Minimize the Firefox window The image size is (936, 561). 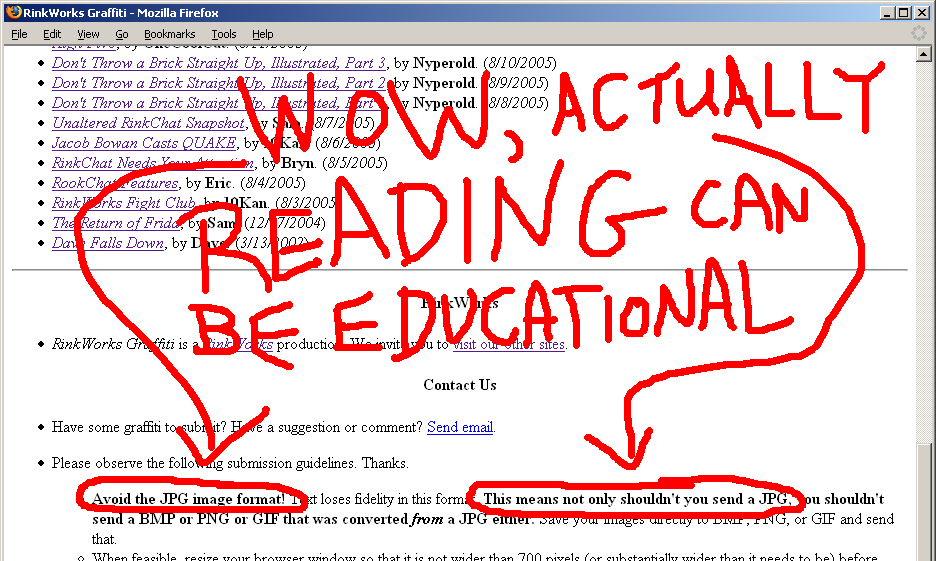[888, 13]
